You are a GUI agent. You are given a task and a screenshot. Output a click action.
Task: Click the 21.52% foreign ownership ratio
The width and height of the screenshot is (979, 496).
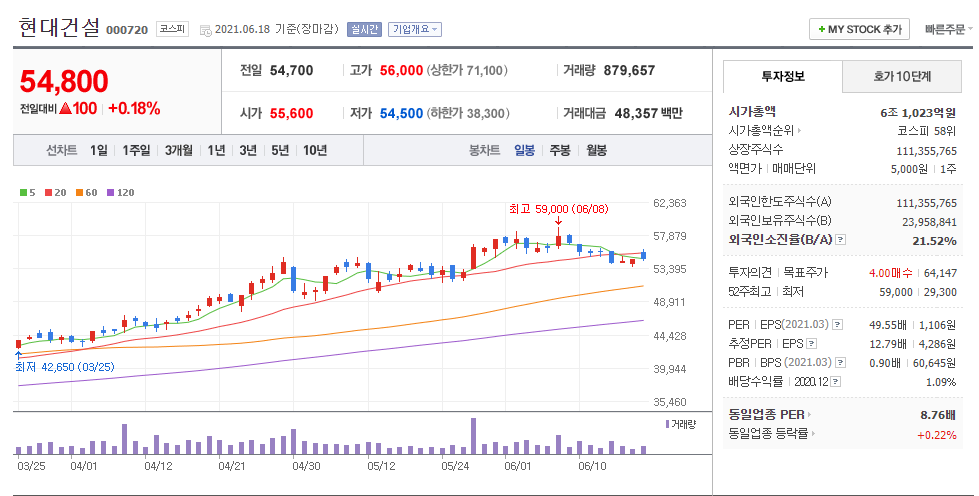[x=934, y=241]
